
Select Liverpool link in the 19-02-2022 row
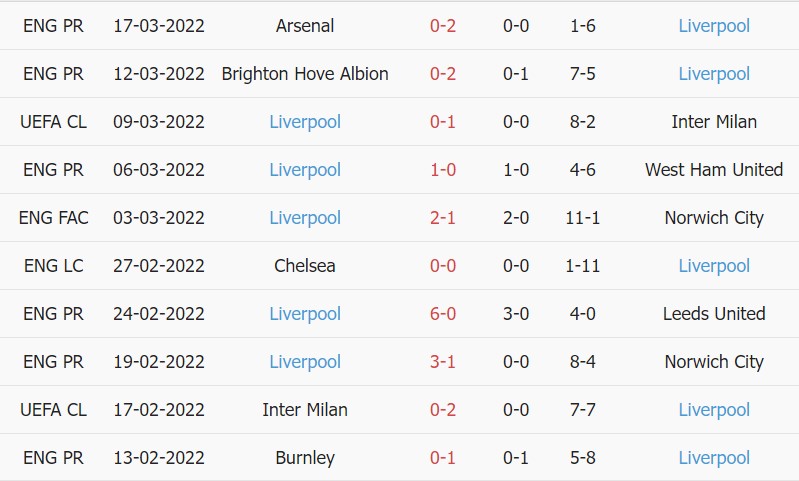point(305,362)
